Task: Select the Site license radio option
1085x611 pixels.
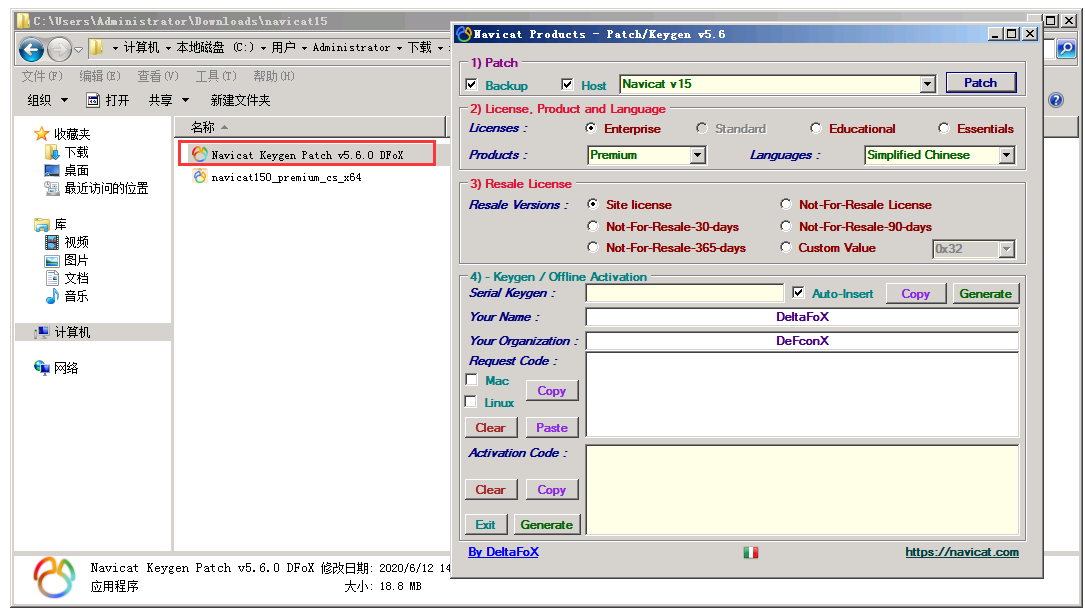Action: (x=593, y=204)
